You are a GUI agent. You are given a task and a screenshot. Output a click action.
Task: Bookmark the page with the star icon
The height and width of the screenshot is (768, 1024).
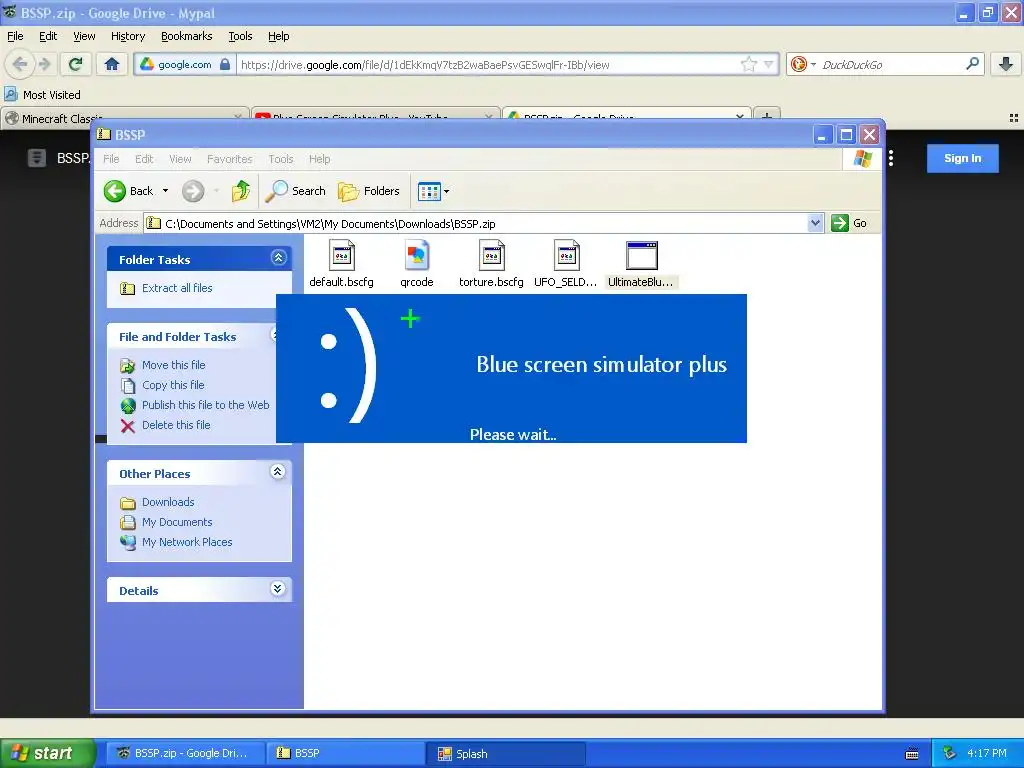click(748, 64)
